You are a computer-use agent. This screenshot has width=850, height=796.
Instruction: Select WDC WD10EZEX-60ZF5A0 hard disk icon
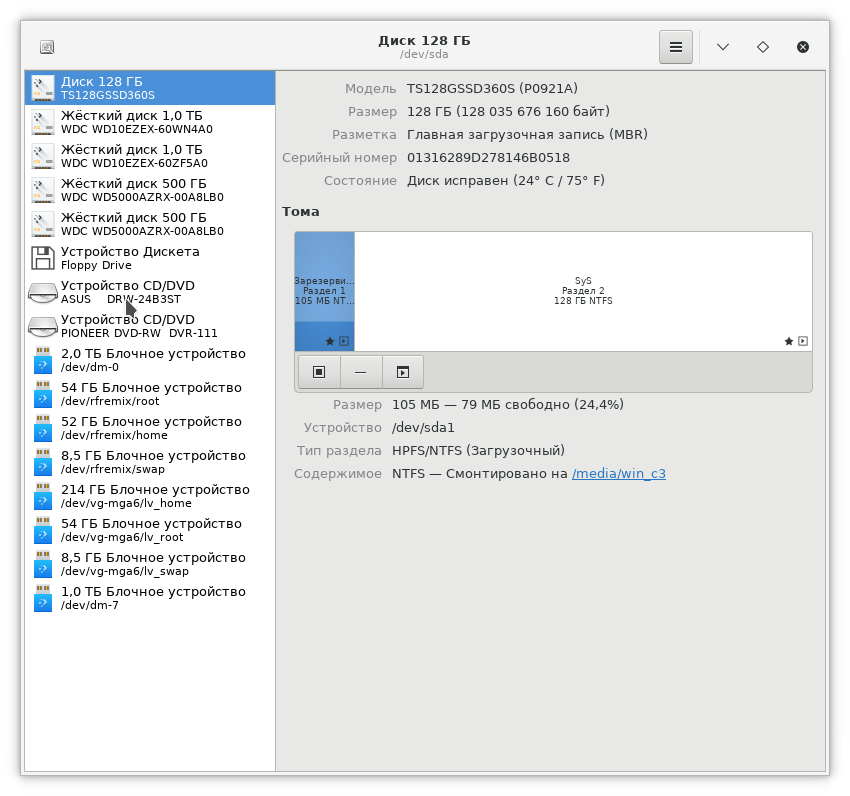43,156
